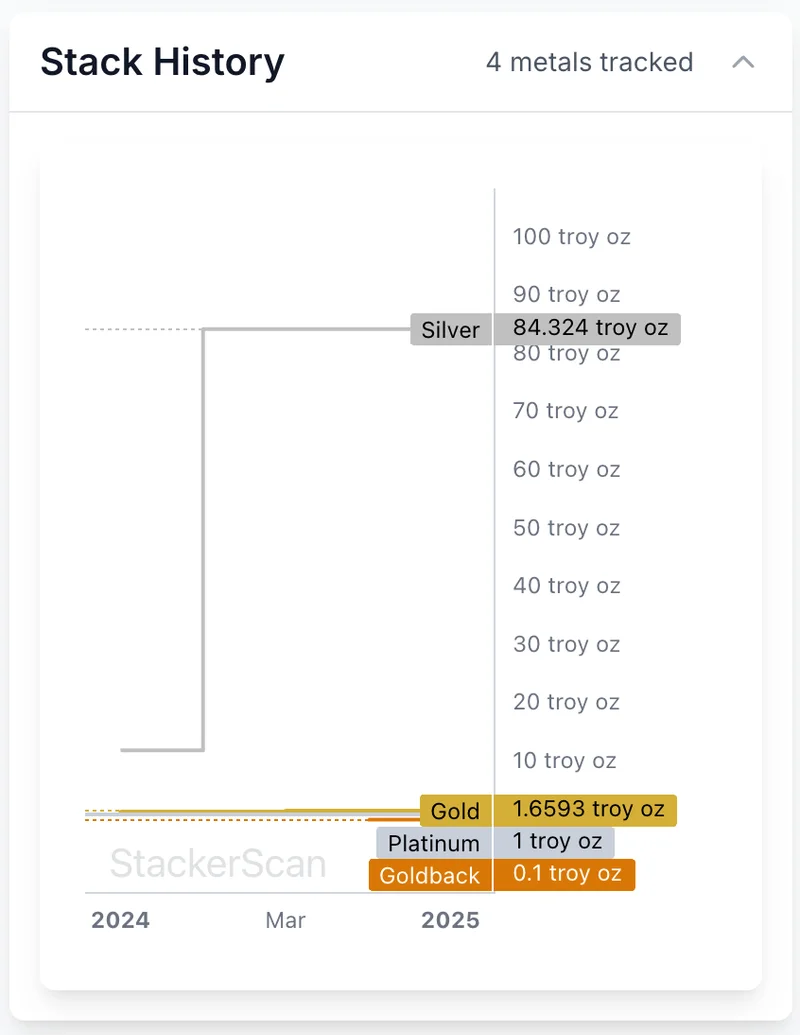The height and width of the screenshot is (1035, 800).
Task: Click the 4 metals tracked label
Action: pos(589,62)
